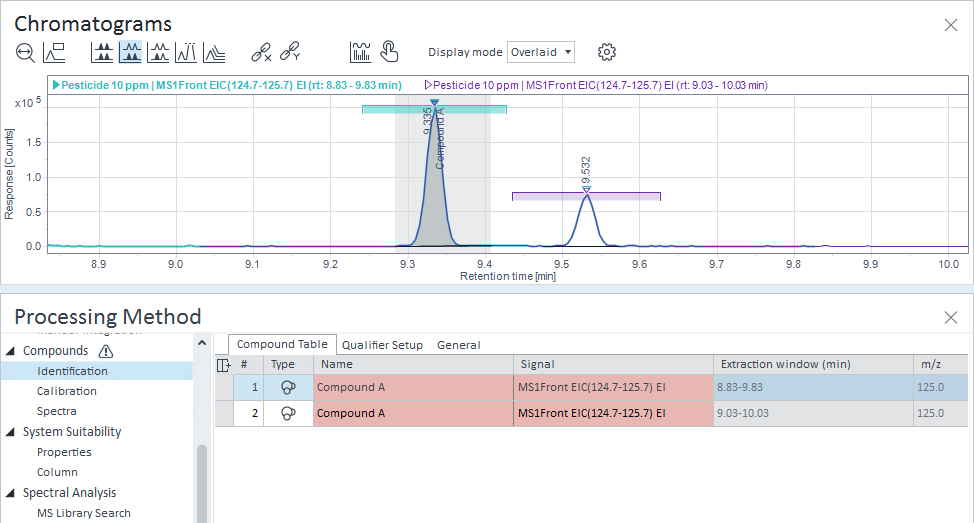
Task: Click extraction window 9.03-10.03 cell
Action: pyautogui.click(x=813, y=414)
